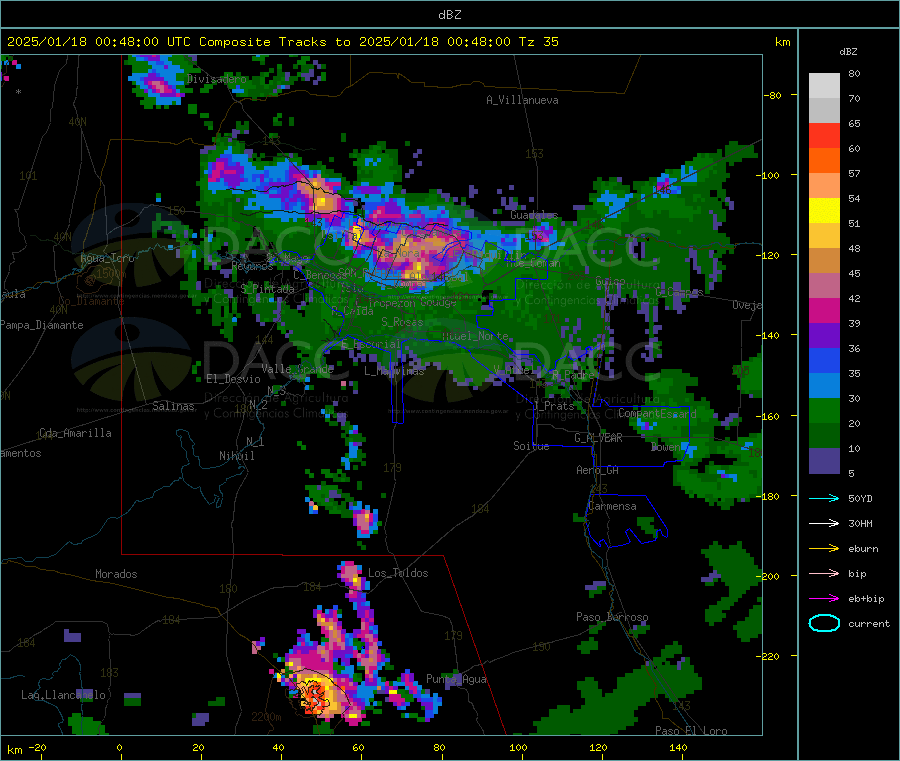
Task: Click the pink bip arrow symbol in legend
Action: point(824,573)
